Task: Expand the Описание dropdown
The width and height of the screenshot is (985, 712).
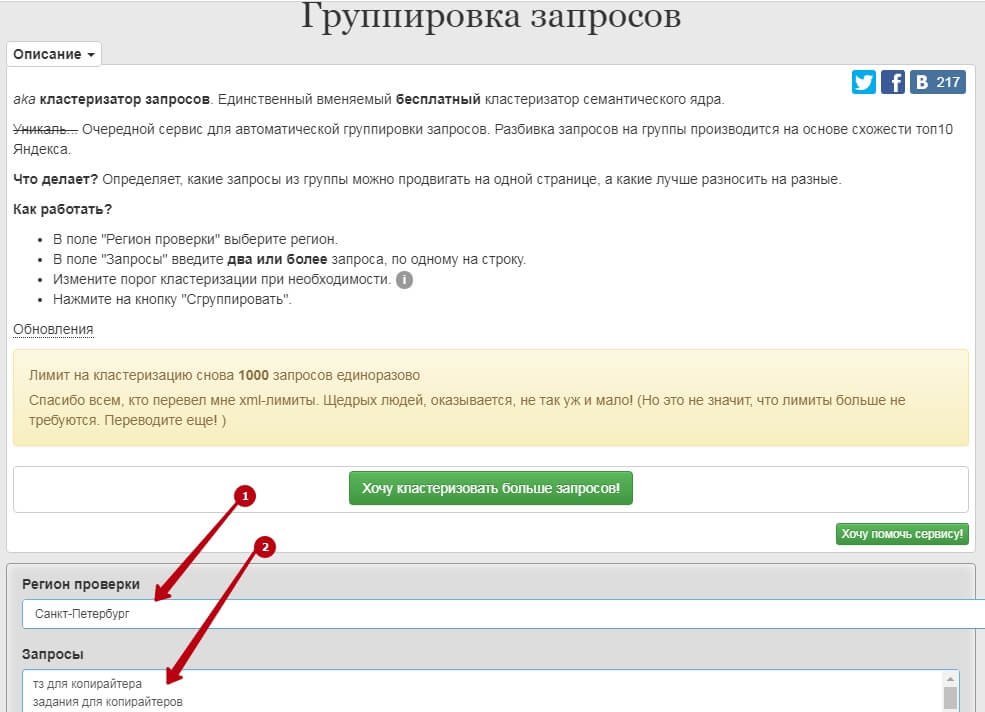Action: pyautogui.click(x=54, y=54)
